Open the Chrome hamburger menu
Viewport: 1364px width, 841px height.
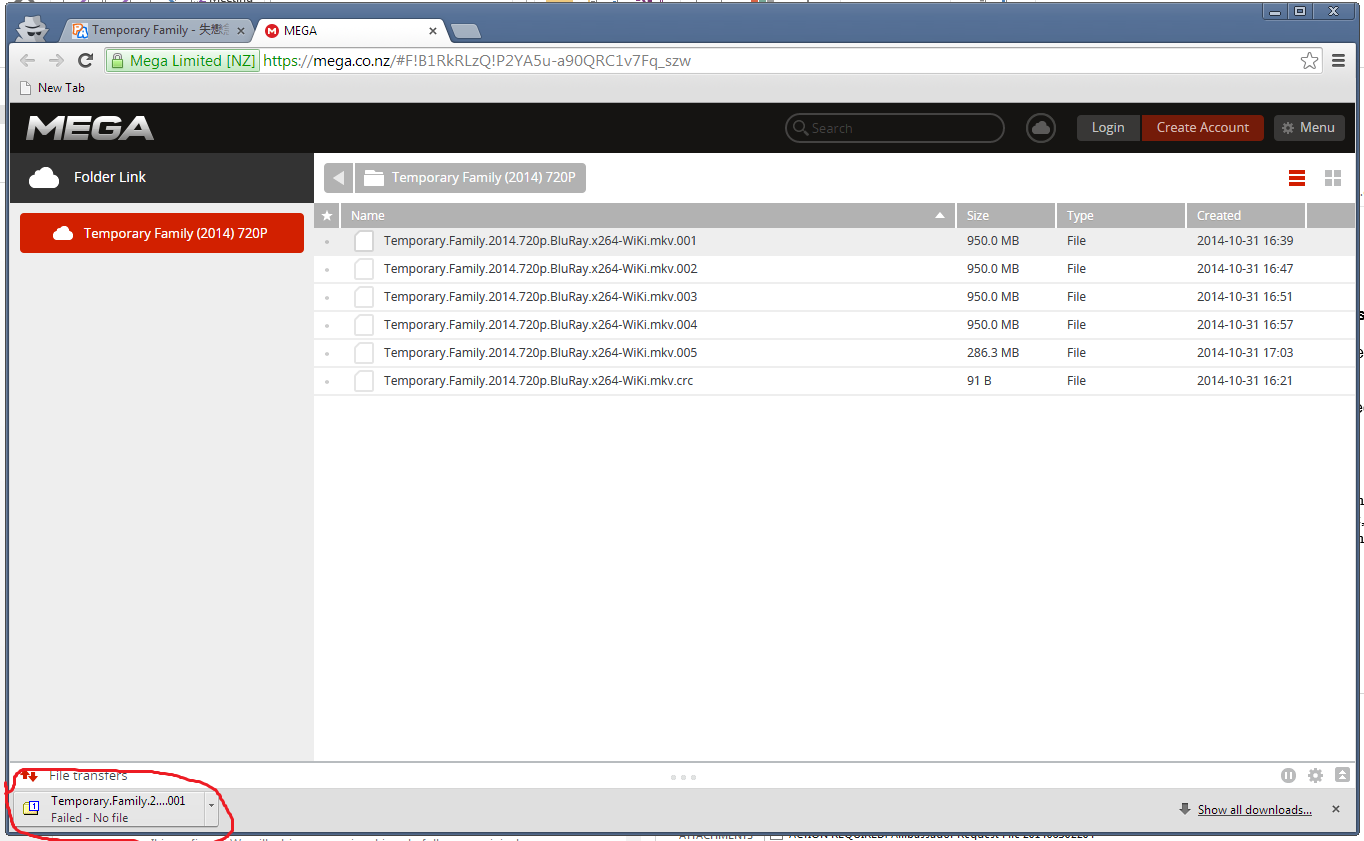pyautogui.click(x=1339, y=61)
